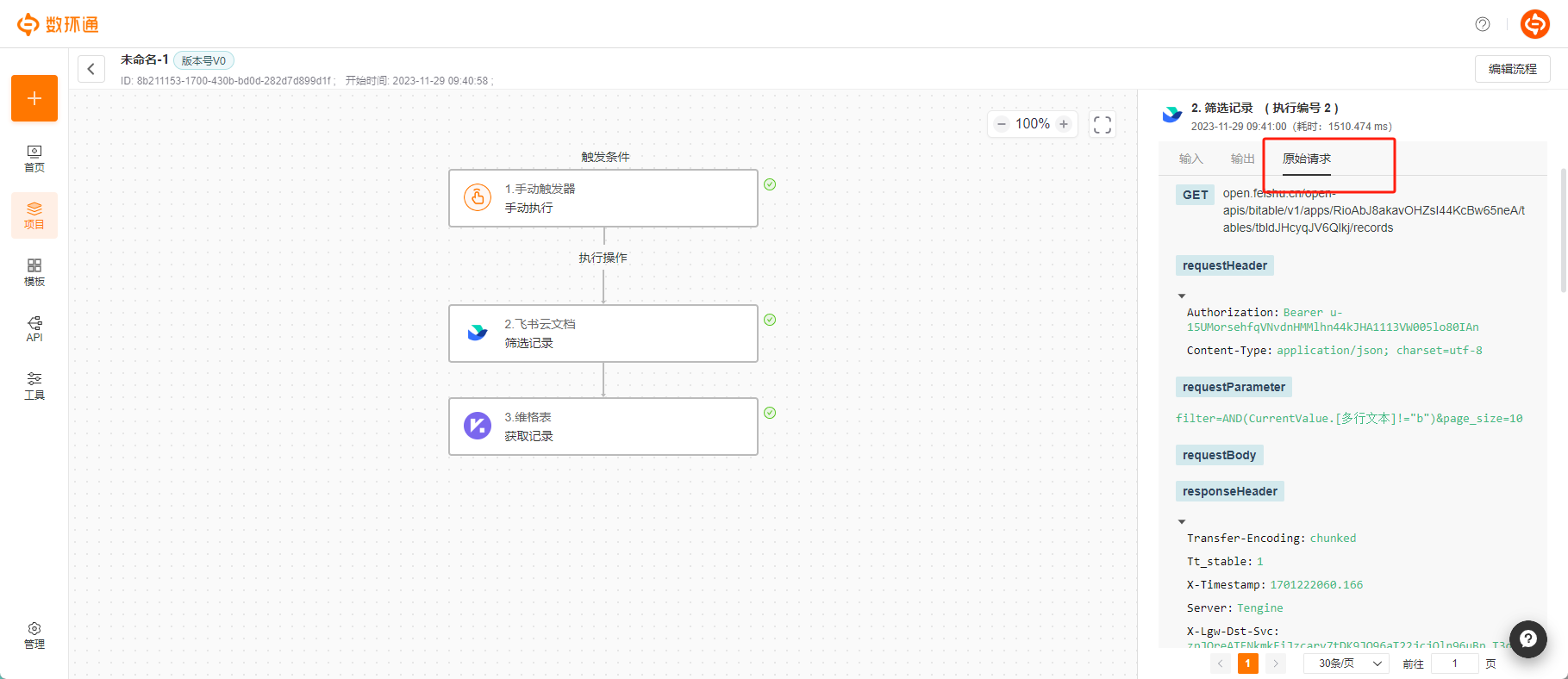Click the Transfer-Encoding chunked row
The width and height of the screenshot is (1568, 679).
point(1271,539)
